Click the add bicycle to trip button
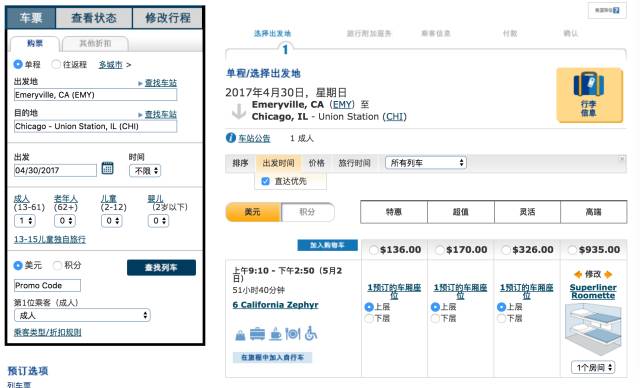 pos(272,357)
